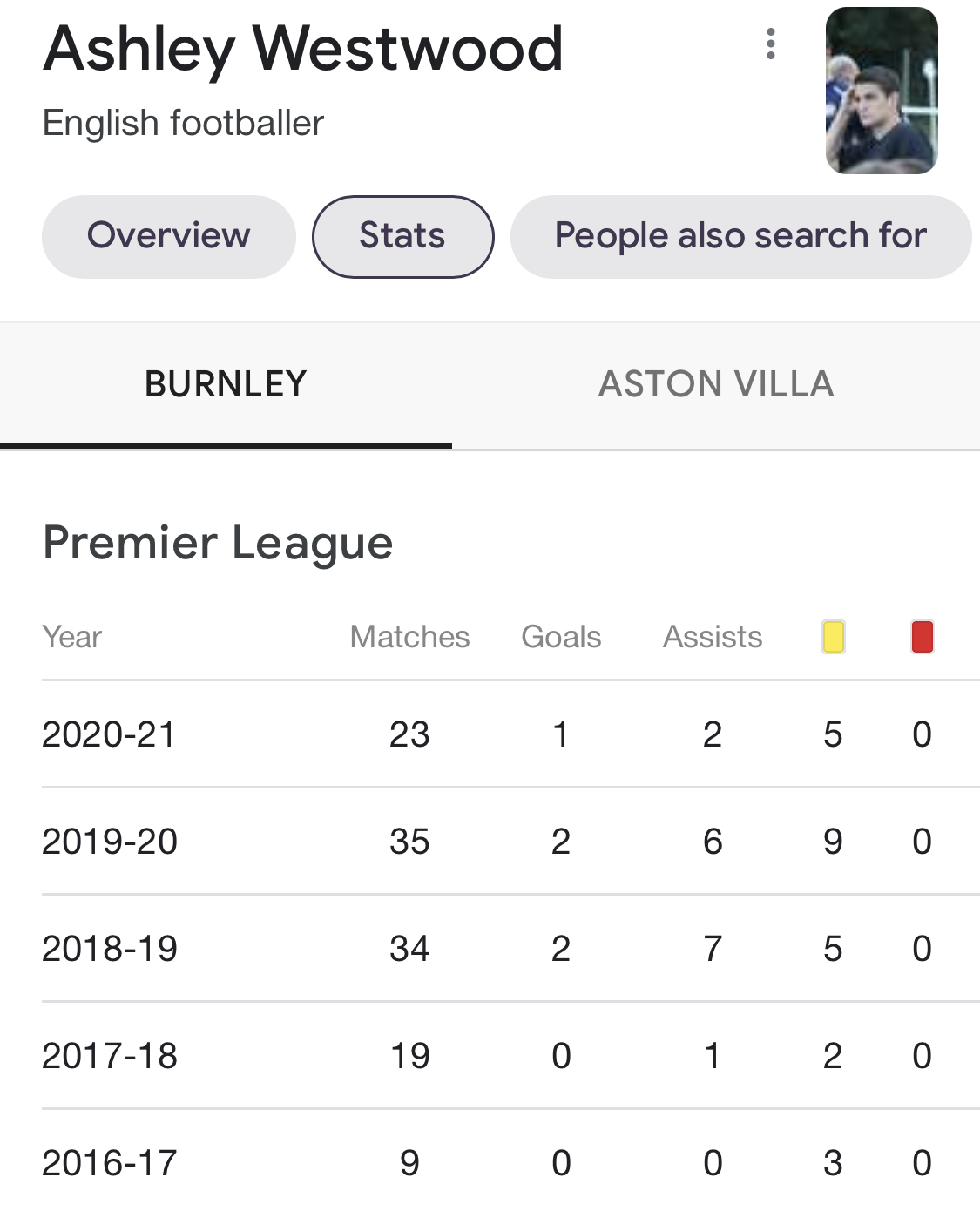980x1218 pixels.
Task: Tap the People also search for chip
Action: coord(740,236)
